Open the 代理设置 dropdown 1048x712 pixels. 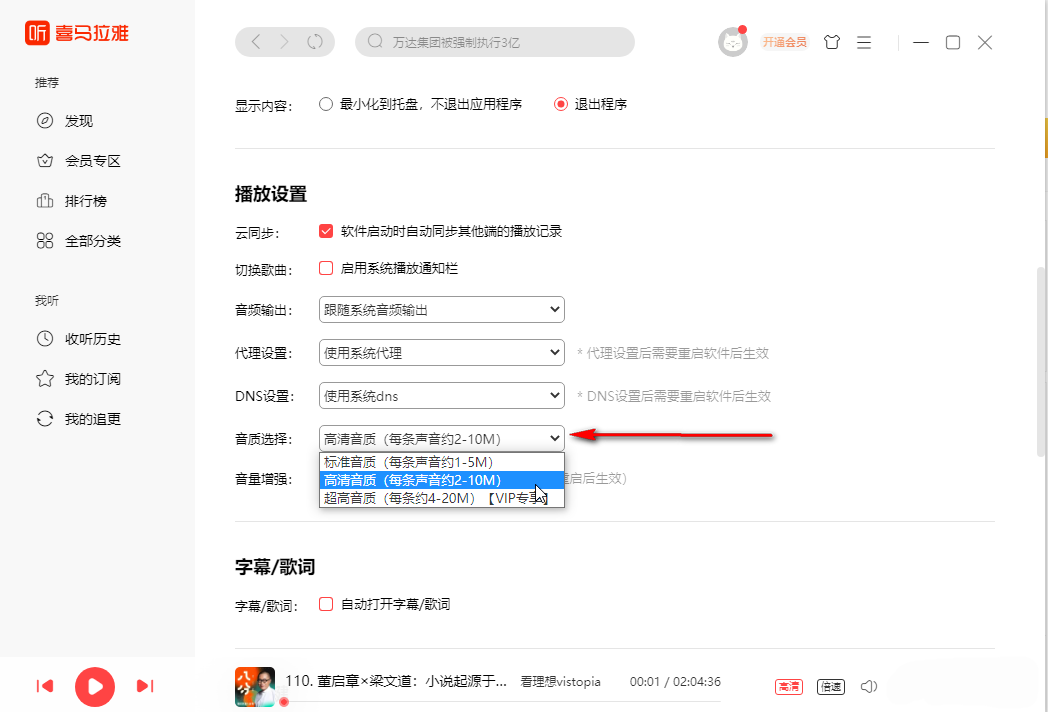442,352
